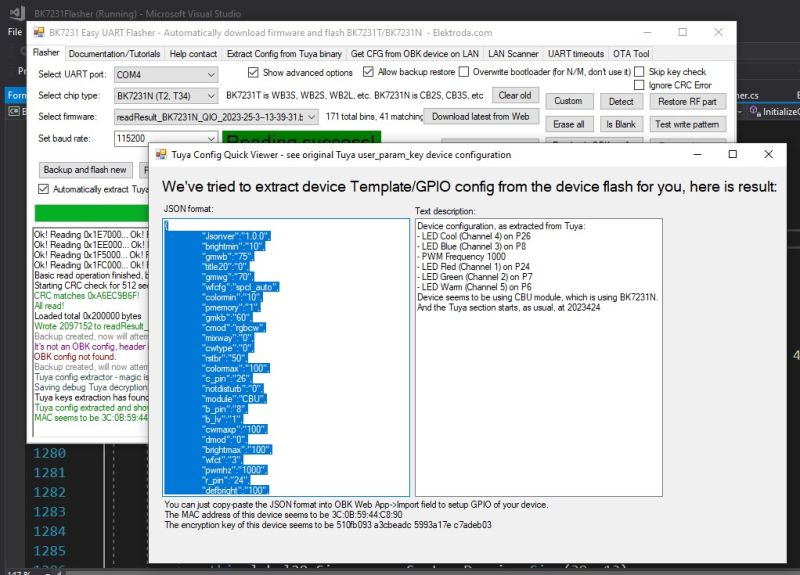Switch to Help contact tab
800x575 pixels.
[x=193, y=54]
